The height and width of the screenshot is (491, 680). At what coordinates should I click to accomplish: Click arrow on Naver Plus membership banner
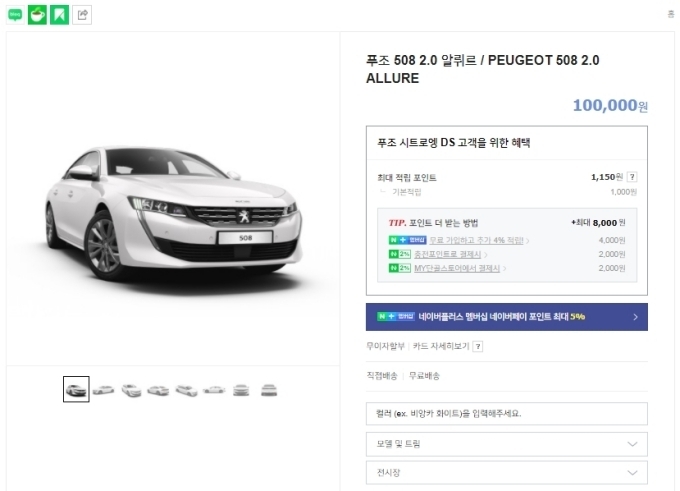pos(635,317)
